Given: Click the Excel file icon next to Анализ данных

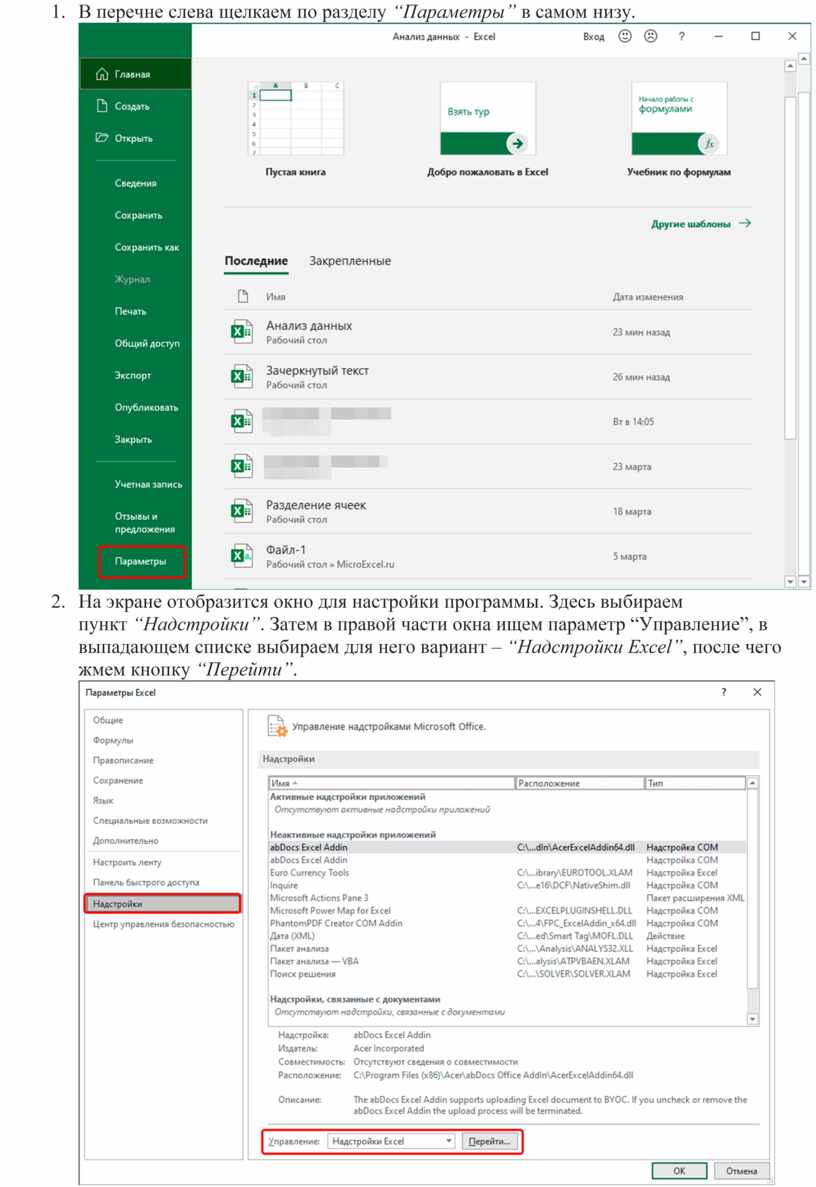Looking at the screenshot, I should point(241,332).
